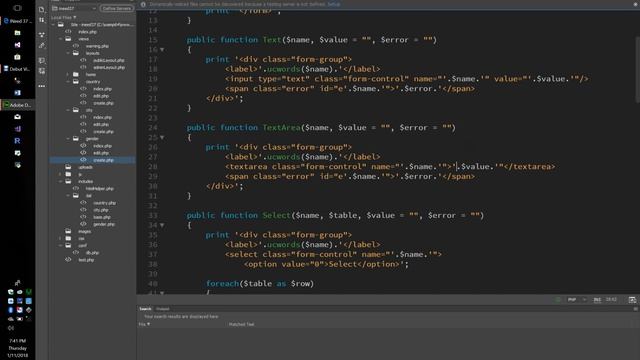Select the uploads folder
640x360 pixels.
coord(85,167)
